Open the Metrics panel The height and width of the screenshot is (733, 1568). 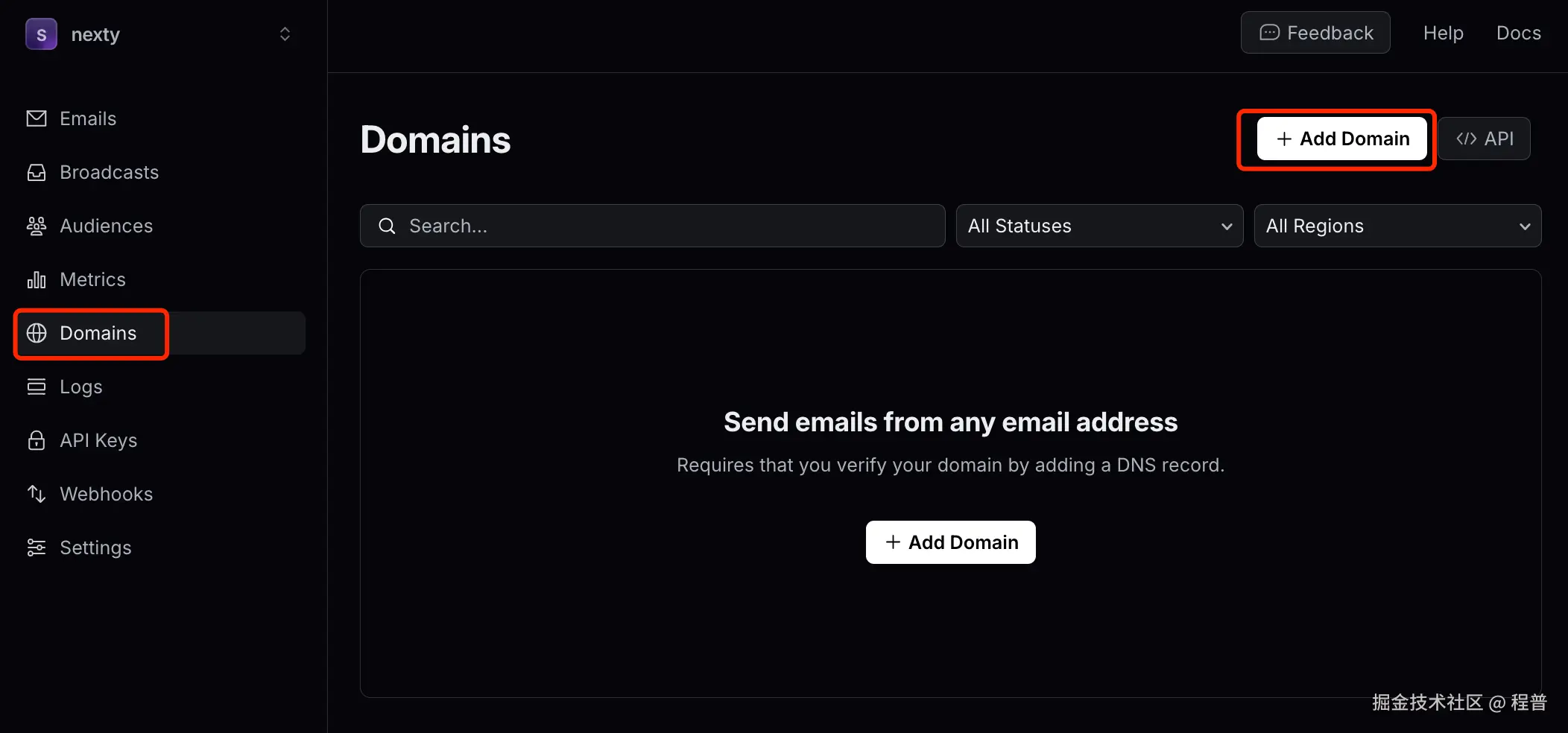pyautogui.click(x=92, y=279)
